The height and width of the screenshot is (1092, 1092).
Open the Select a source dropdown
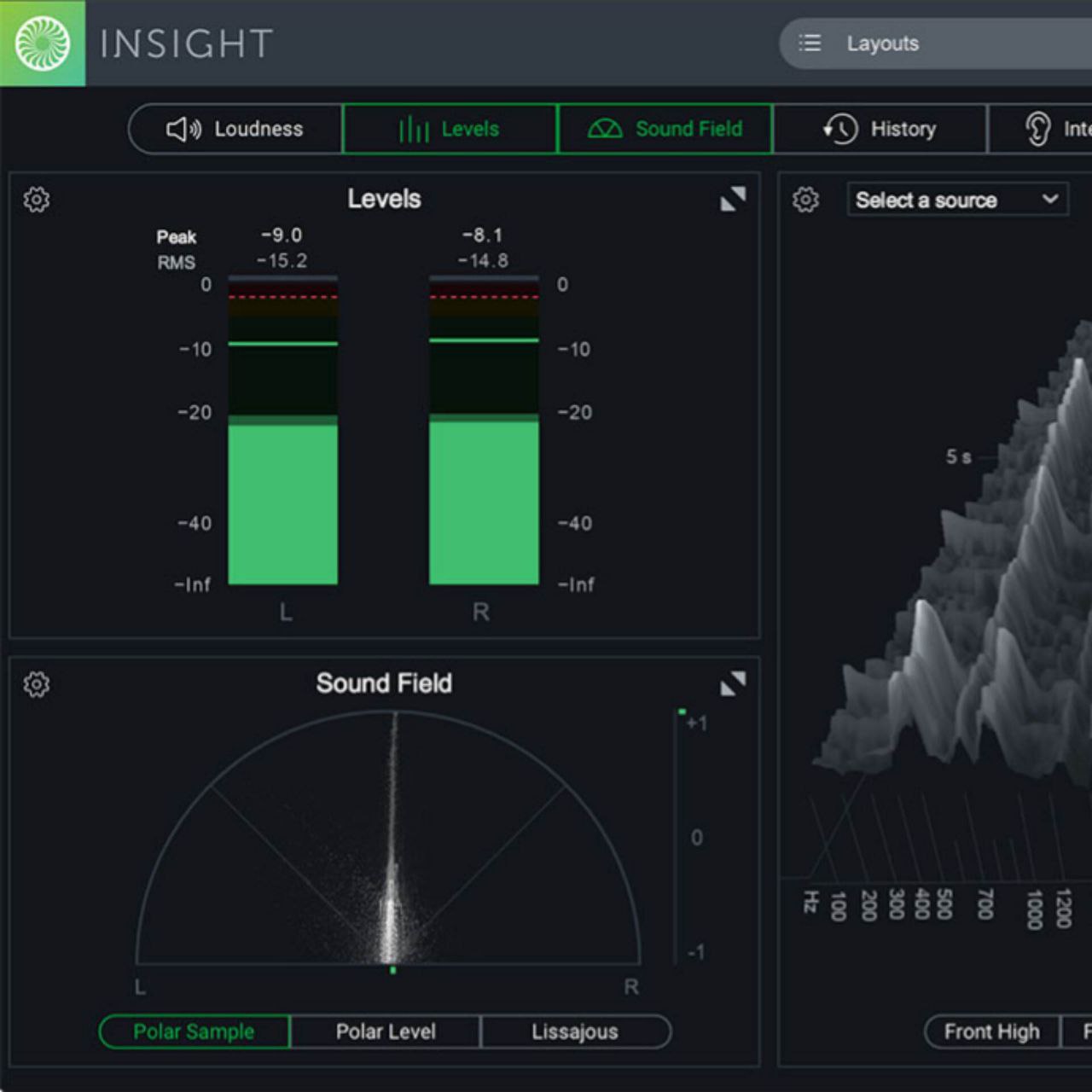click(x=957, y=200)
